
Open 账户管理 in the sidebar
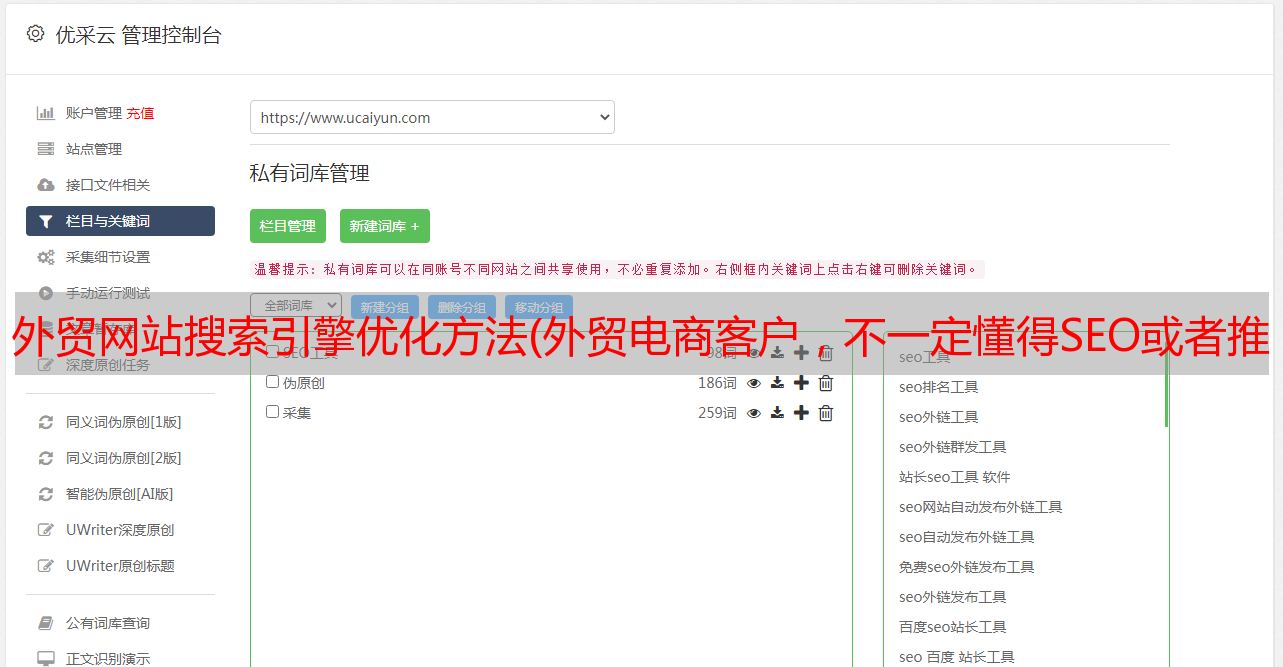pos(95,113)
